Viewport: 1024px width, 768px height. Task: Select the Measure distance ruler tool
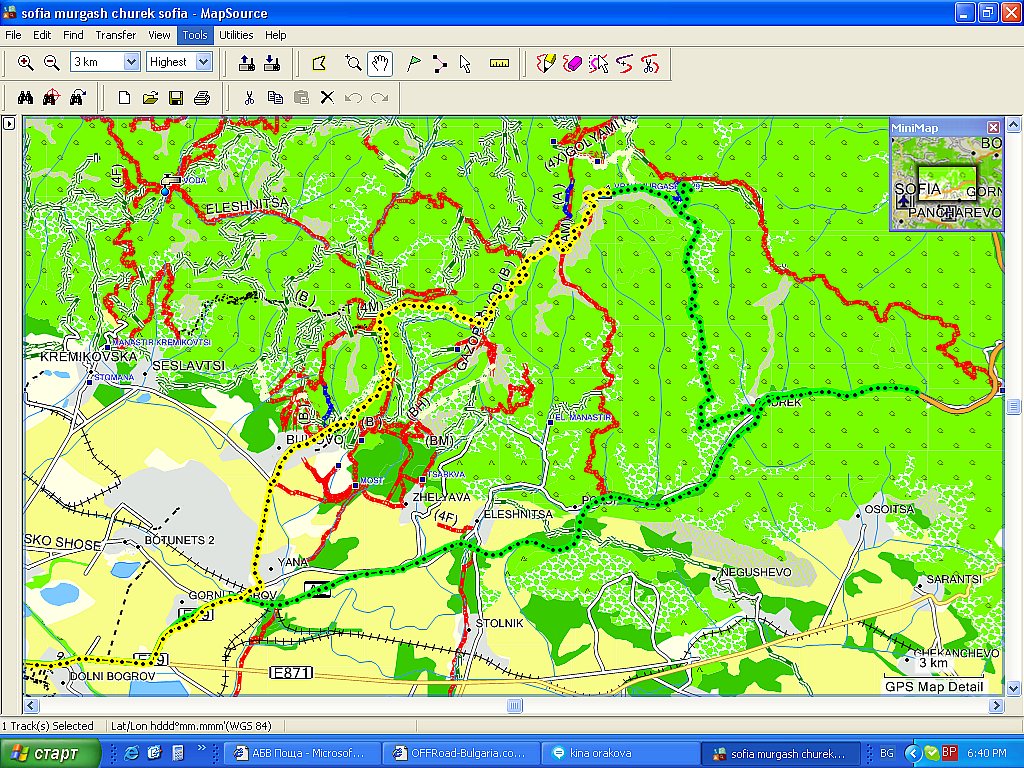click(x=499, y=63)
